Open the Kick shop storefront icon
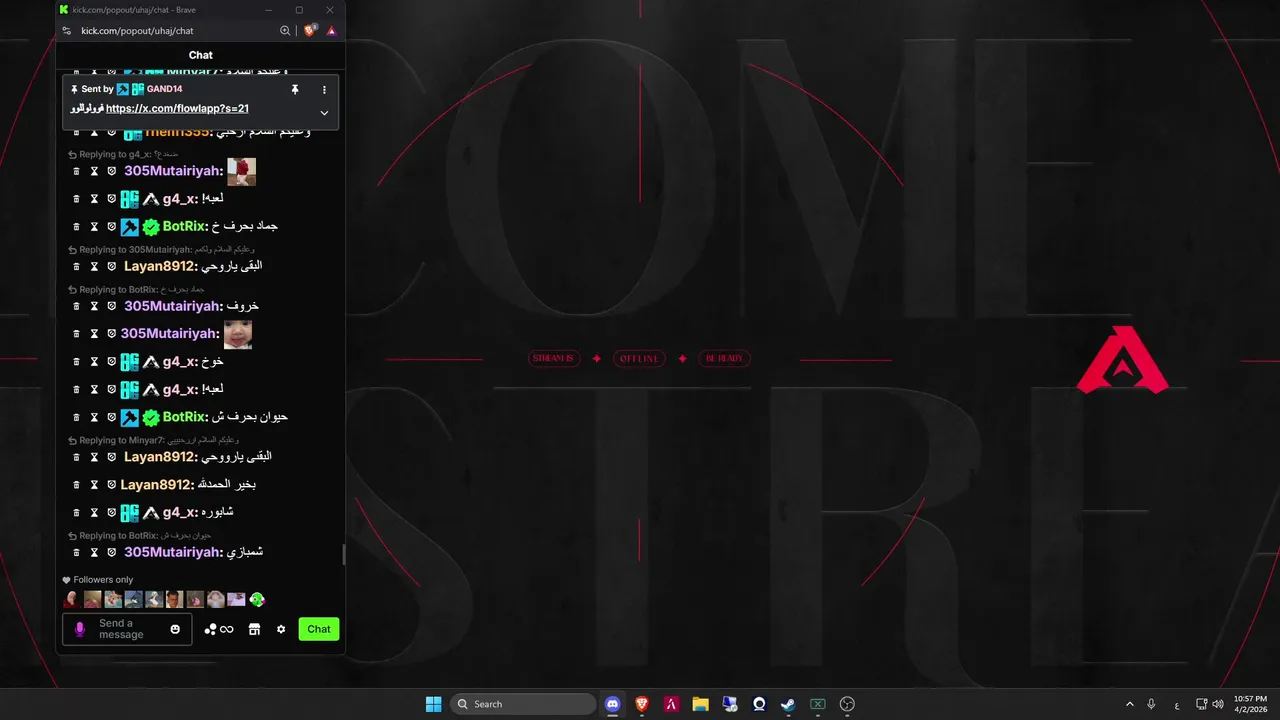This screenshot has height=720, width=1280. pyautogui.click(x=254, y=629)
